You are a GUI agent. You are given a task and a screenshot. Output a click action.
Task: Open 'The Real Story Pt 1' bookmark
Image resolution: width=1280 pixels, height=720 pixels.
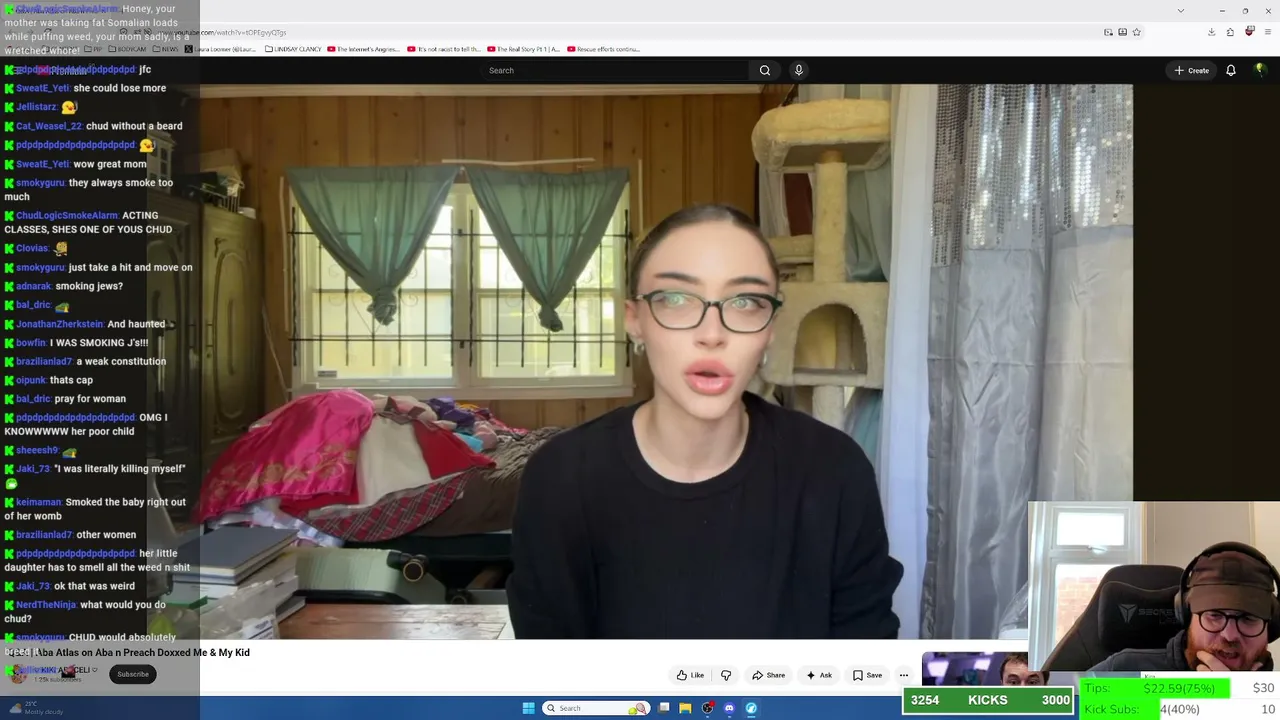(523, 49)
